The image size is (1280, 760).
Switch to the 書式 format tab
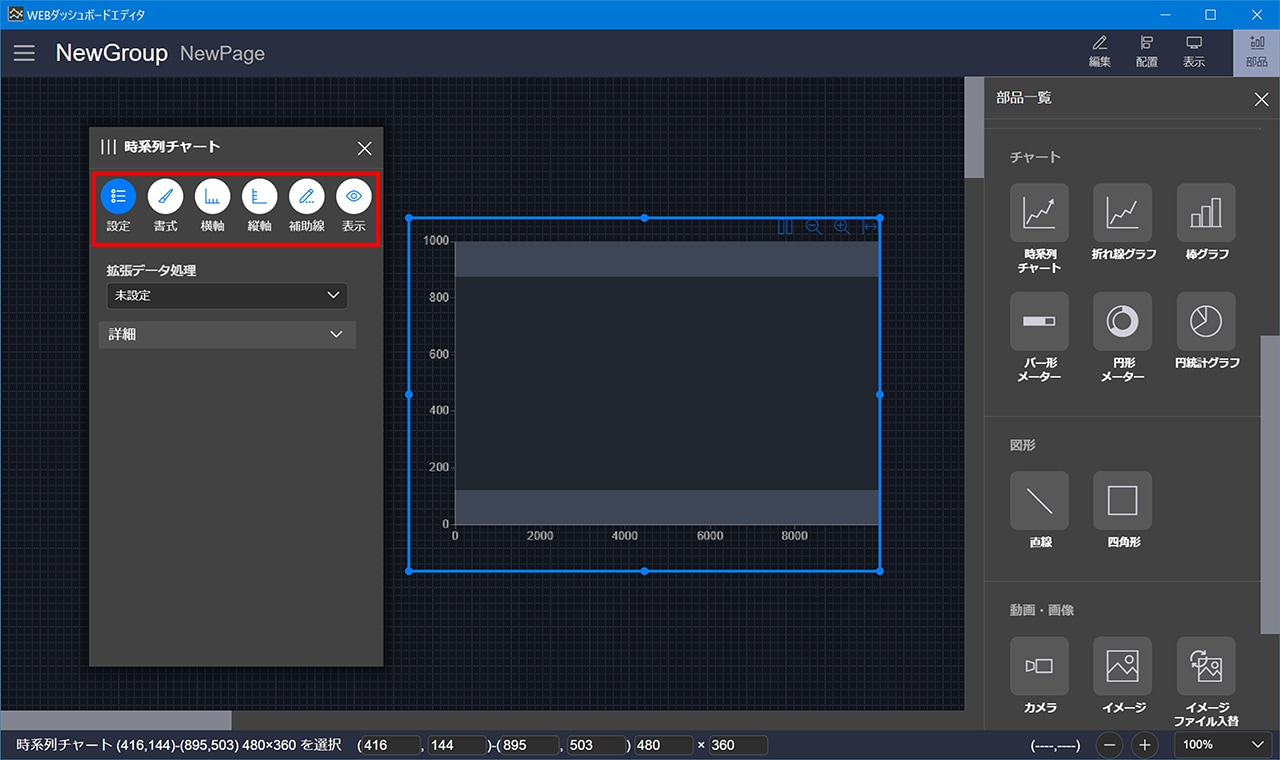[166, 196]
